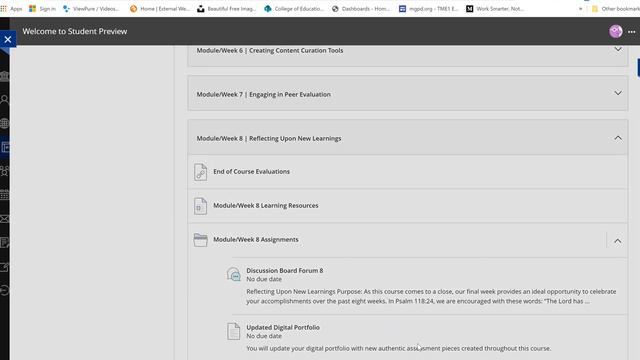Open Discussion Board Forum 8
The width and height of the screenshot is (640, 360).
tap(285, 271)
